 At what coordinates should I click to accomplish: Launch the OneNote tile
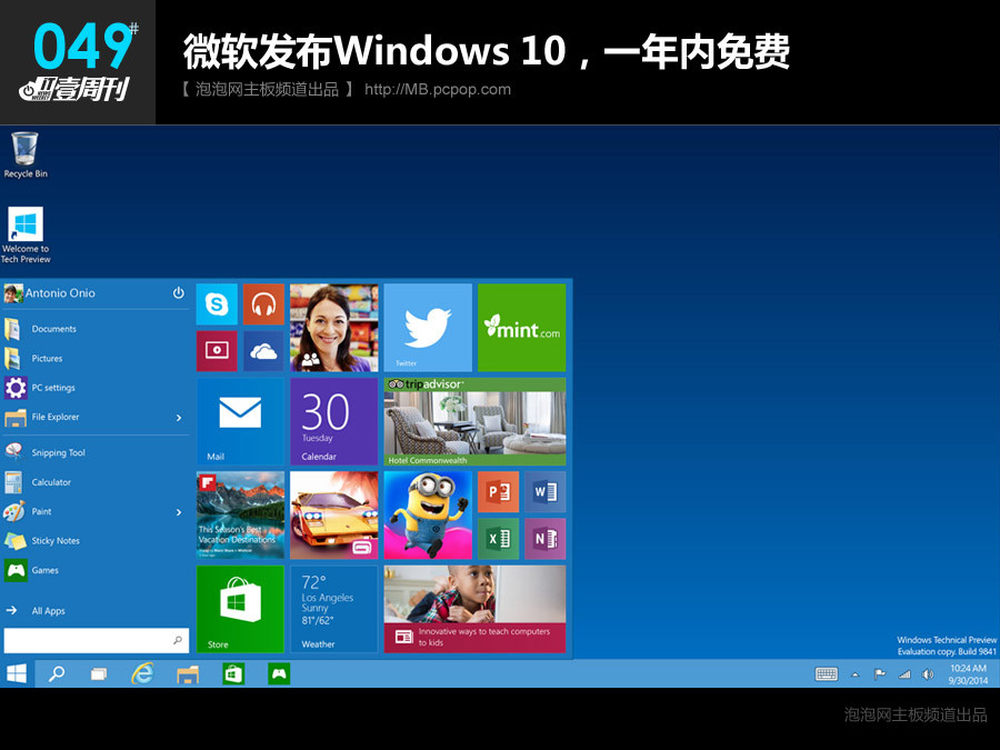(x=545, y=539)
